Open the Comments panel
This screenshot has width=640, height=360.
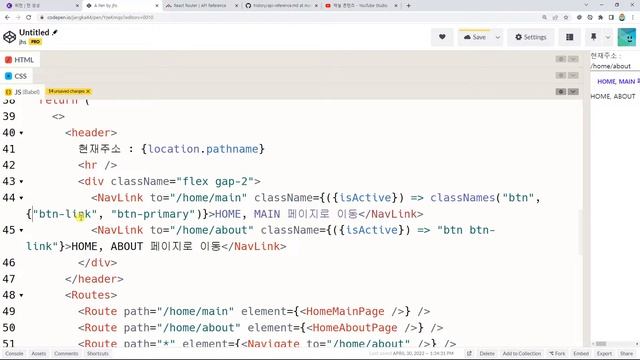point(66,353)
